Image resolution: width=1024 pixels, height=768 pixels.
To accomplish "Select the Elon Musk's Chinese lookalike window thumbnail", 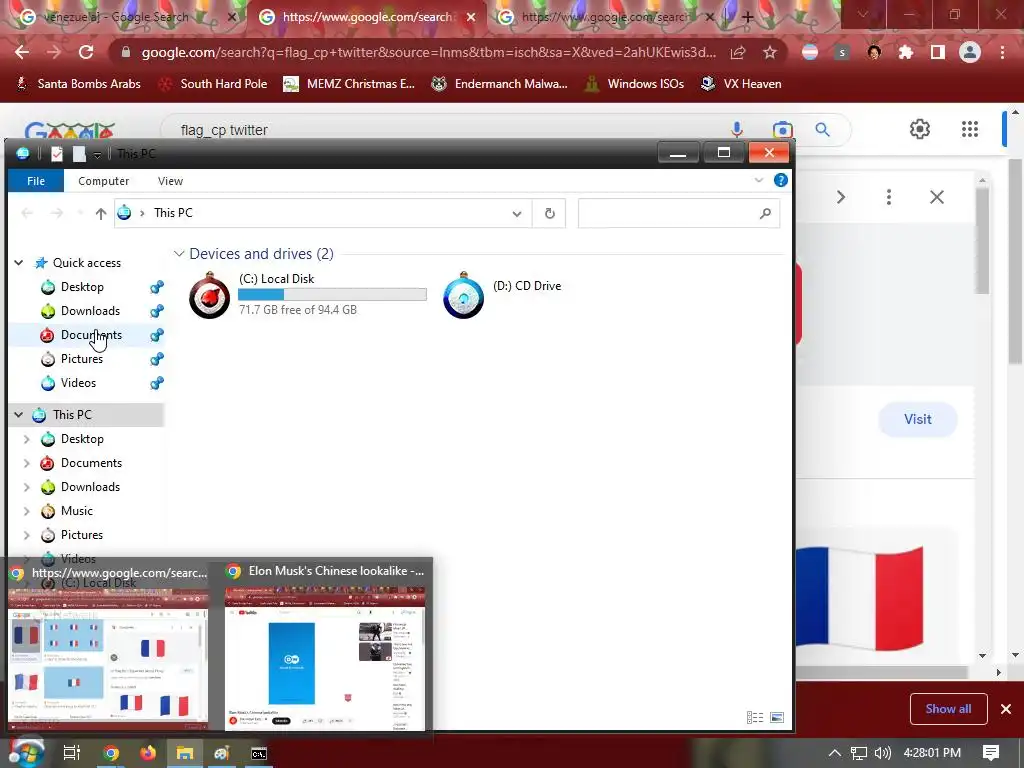I will 325,648.
